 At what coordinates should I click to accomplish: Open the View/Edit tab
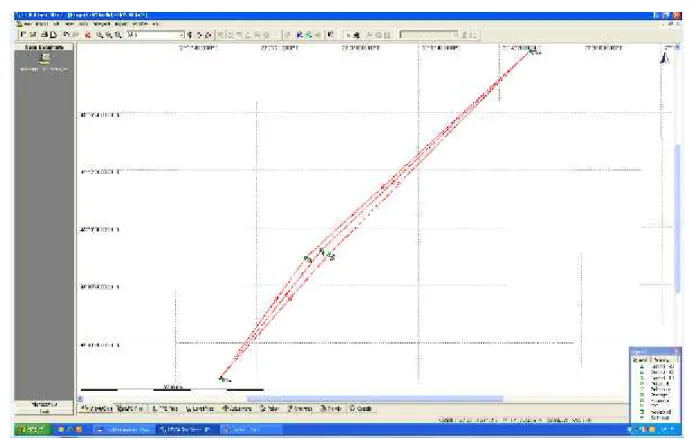(97, 409)
